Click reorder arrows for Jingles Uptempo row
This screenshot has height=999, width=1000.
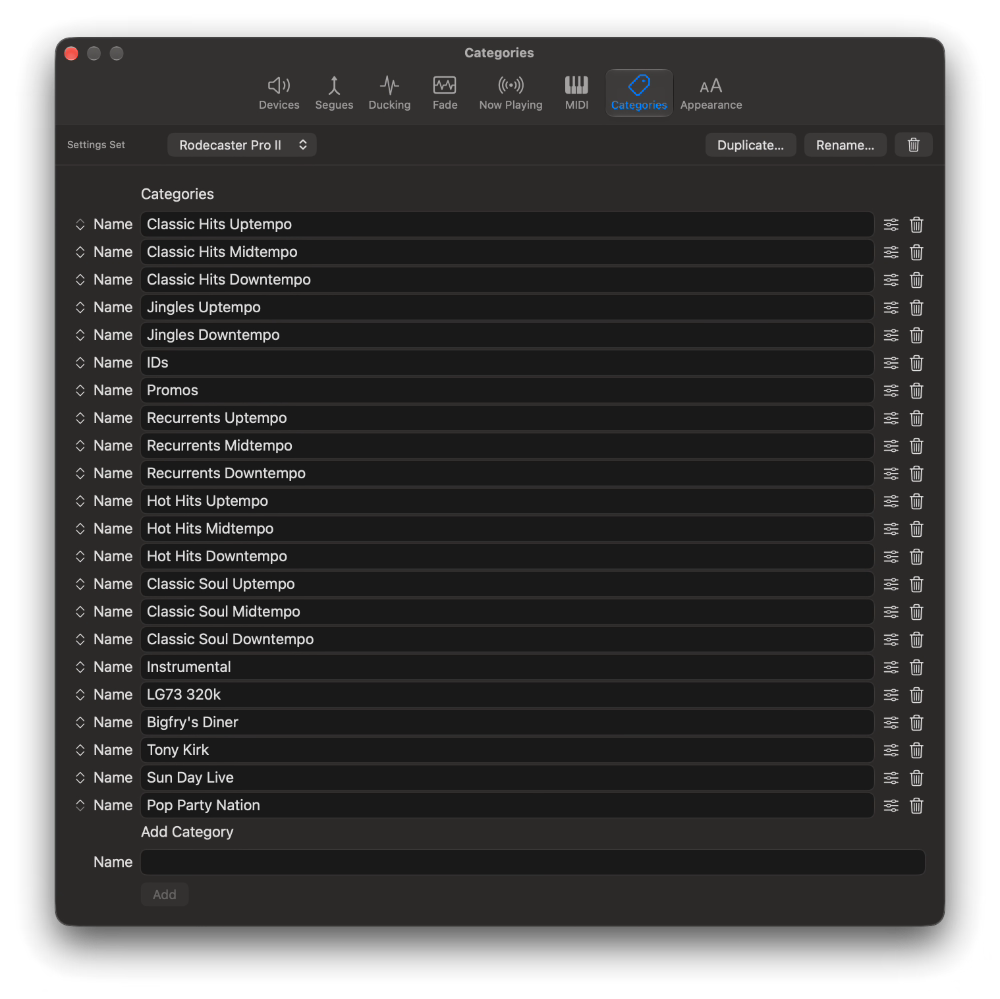[80, 307]
